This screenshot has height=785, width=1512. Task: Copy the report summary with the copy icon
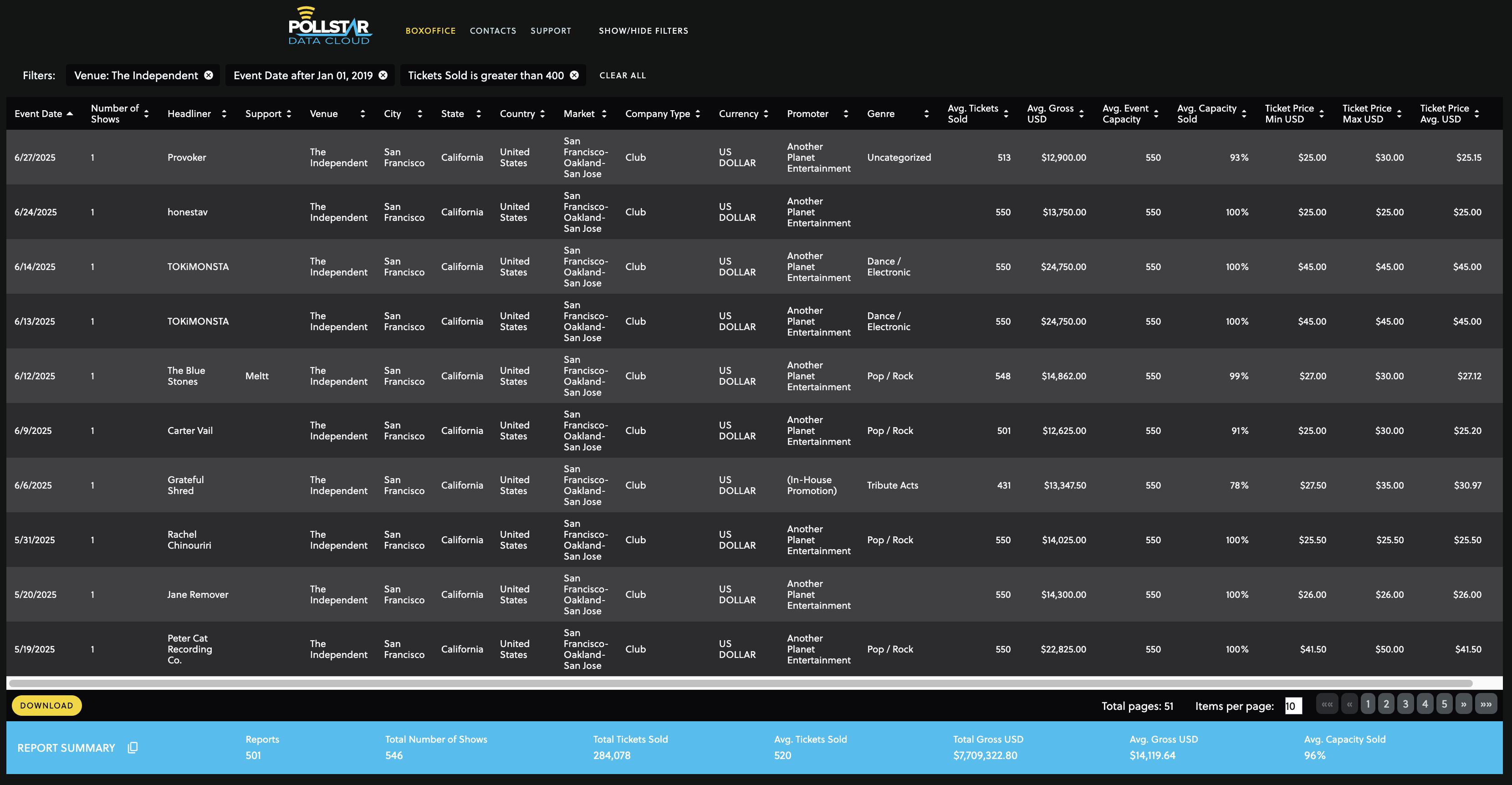point(133,748)
